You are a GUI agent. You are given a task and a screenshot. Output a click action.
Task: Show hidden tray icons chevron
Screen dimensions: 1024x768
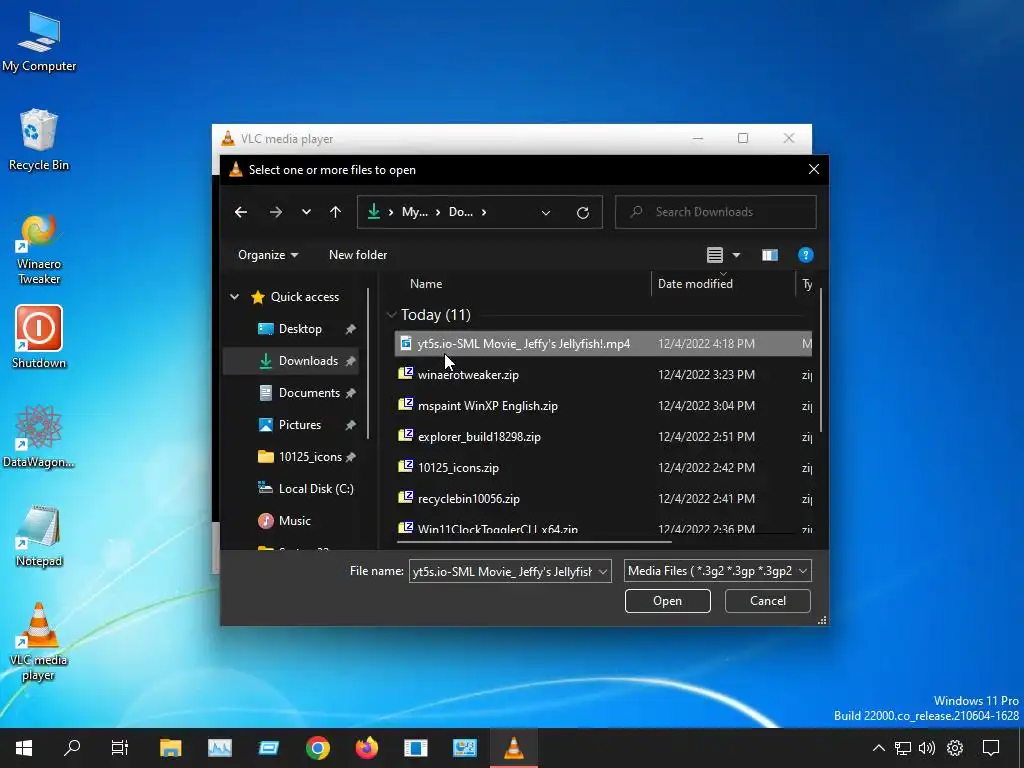click(879, 748)
